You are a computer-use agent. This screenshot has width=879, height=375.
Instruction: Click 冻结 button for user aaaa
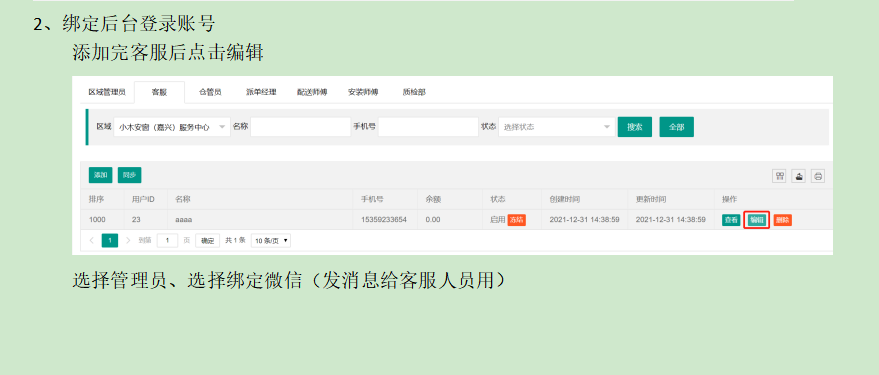tap(516, 220)
